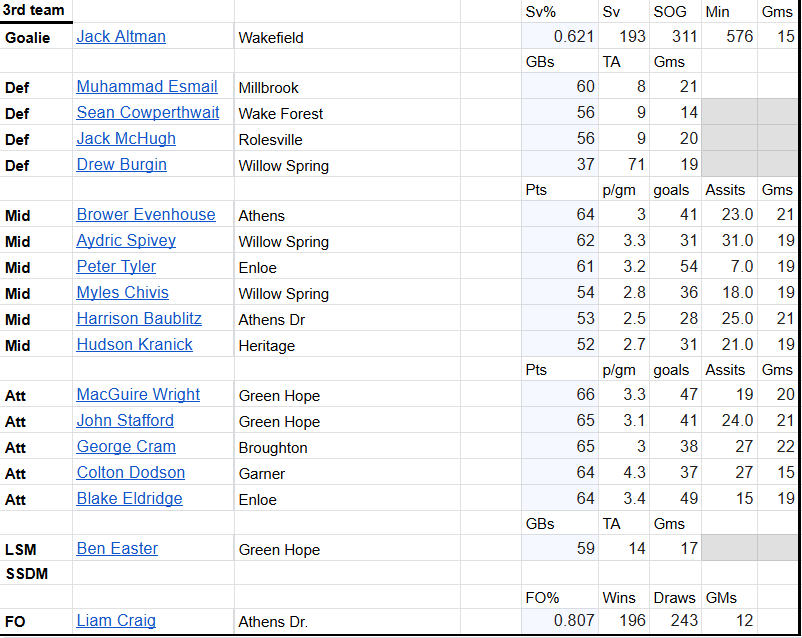Select the Broughton school cell
802x638 pixels.
click(x=347, y=447)
